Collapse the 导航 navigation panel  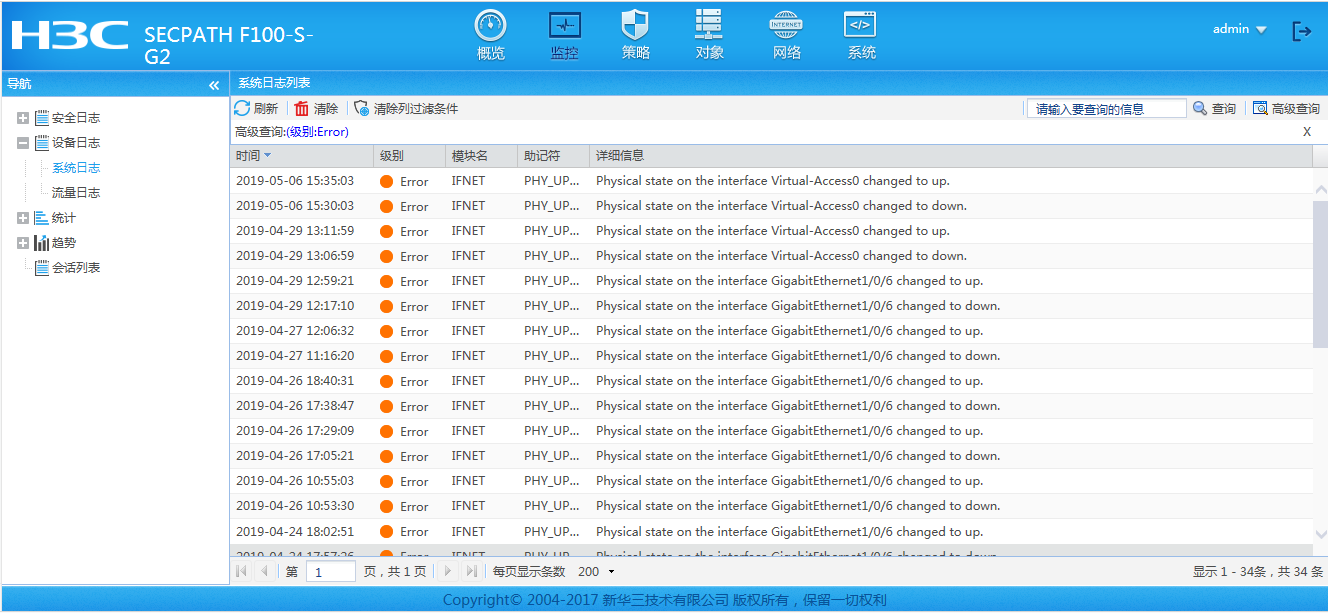[214, 86]
